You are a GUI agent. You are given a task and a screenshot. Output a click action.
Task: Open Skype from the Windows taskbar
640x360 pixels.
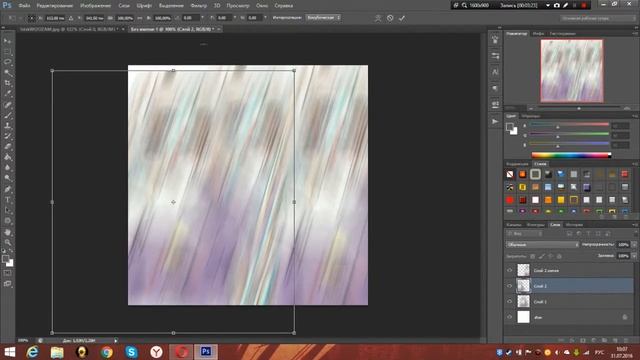131,351
